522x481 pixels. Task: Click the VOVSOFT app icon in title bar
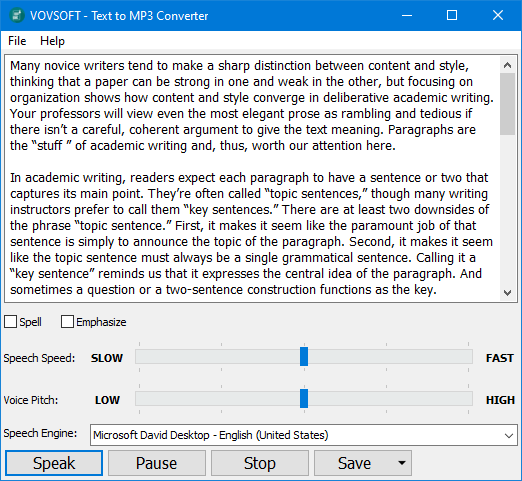(x=17, y=16)
